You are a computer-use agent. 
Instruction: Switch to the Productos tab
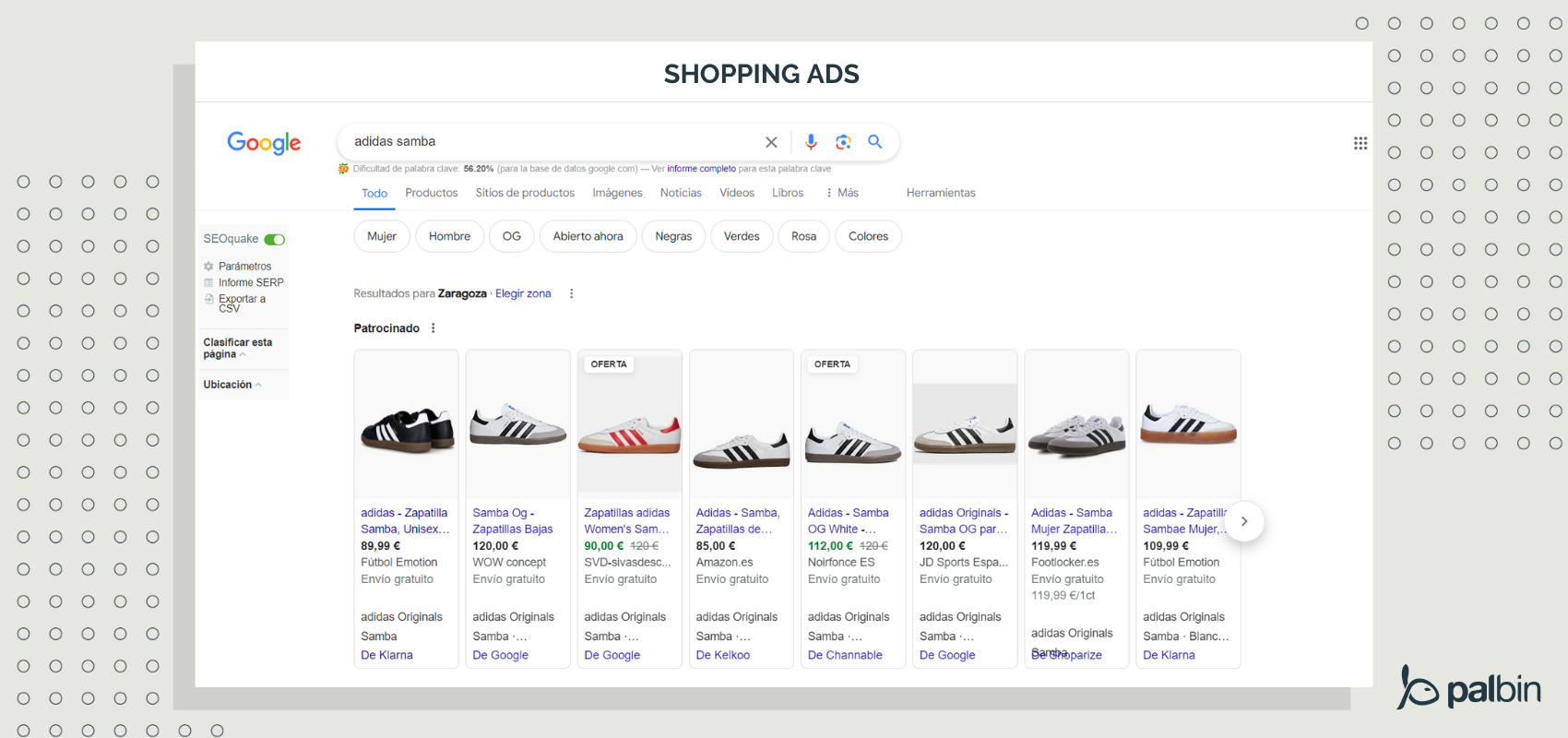432,193
